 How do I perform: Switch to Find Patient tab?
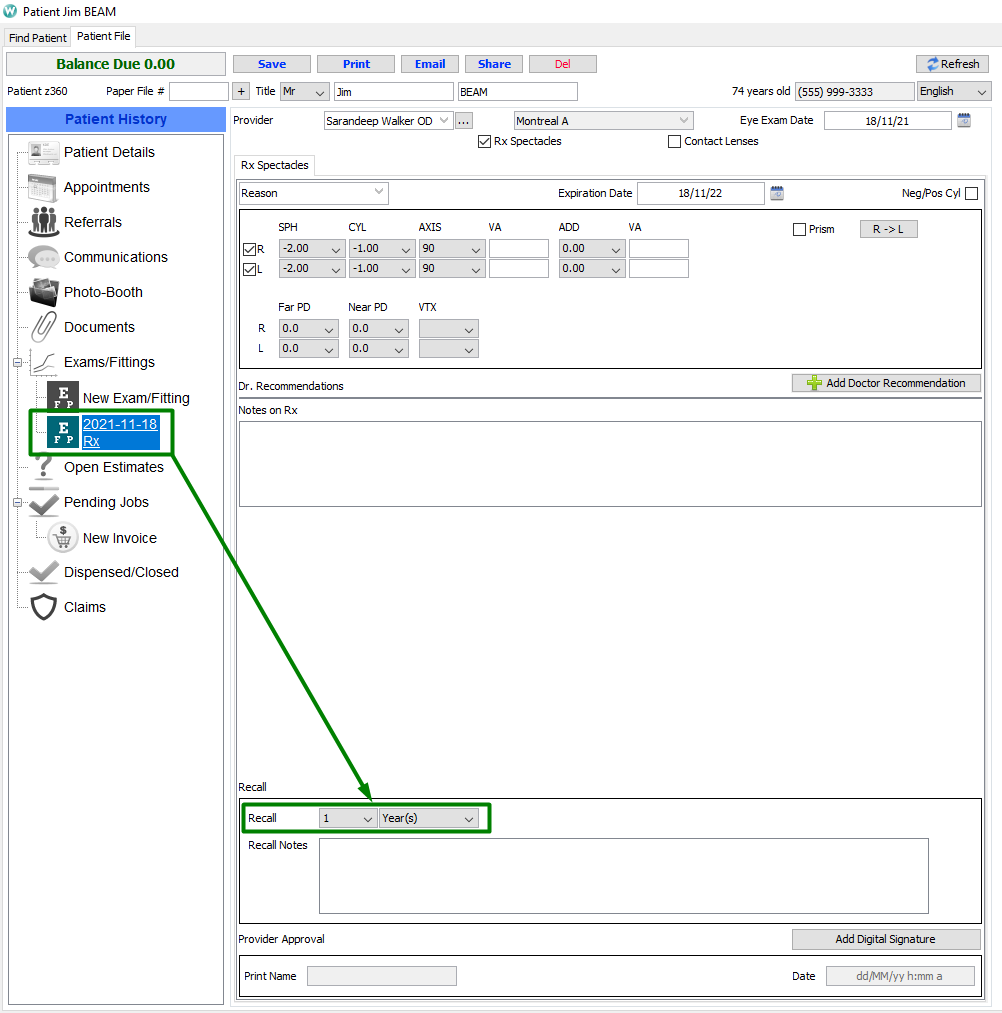coord(37,37)
